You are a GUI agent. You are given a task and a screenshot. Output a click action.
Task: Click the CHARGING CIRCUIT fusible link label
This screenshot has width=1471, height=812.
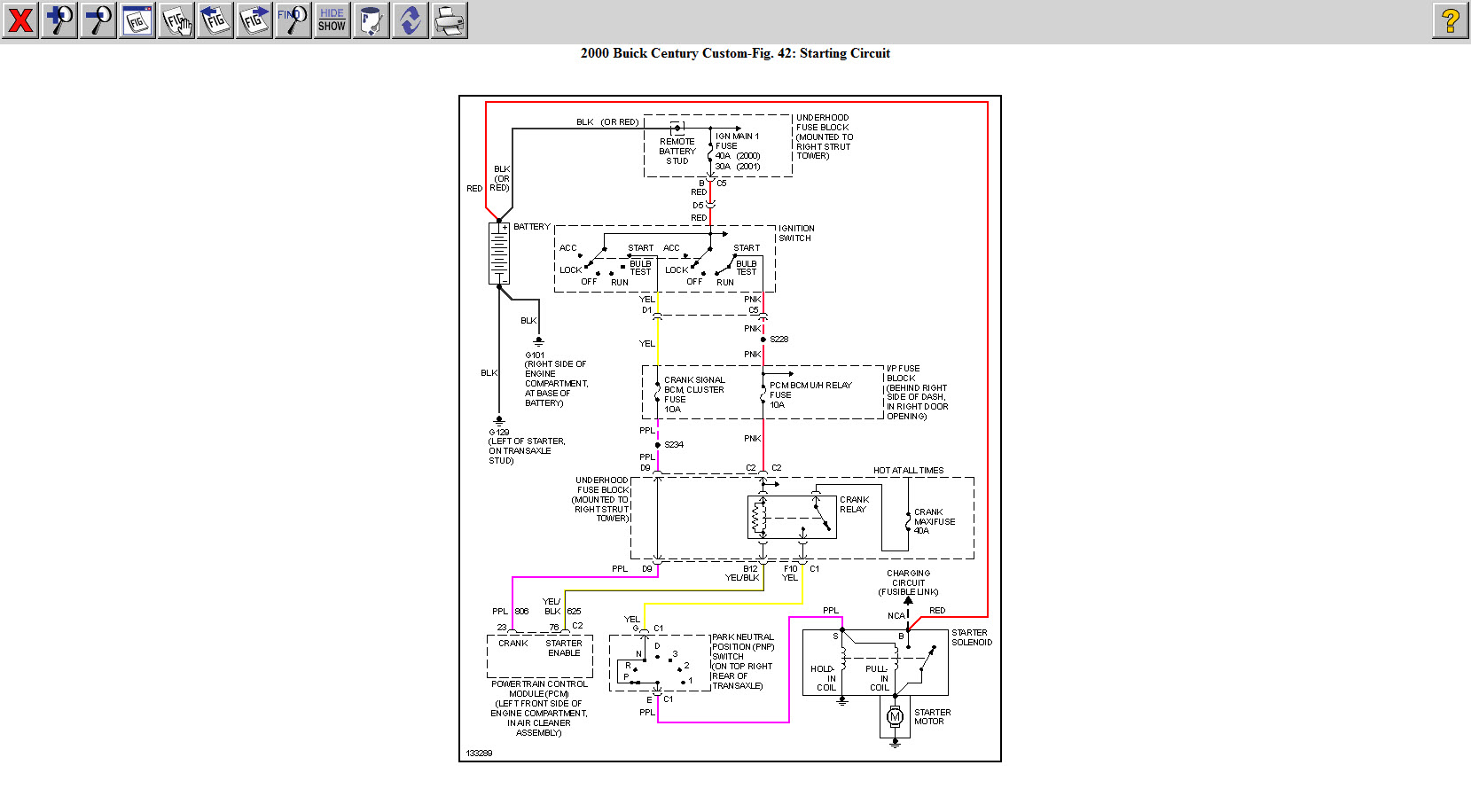tap(908, 582)
